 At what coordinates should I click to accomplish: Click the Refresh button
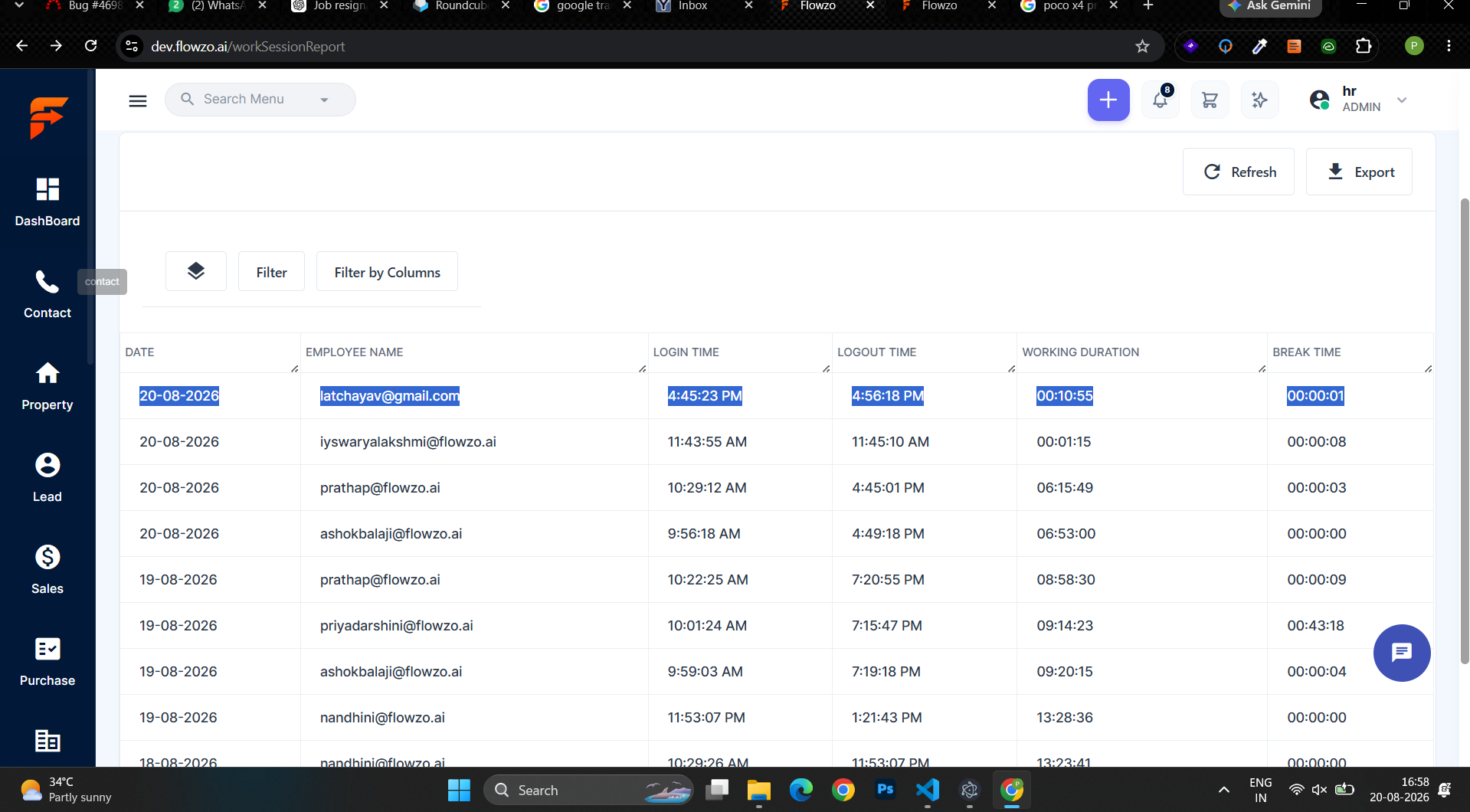pyautogui.click(x=1239, y=172)
